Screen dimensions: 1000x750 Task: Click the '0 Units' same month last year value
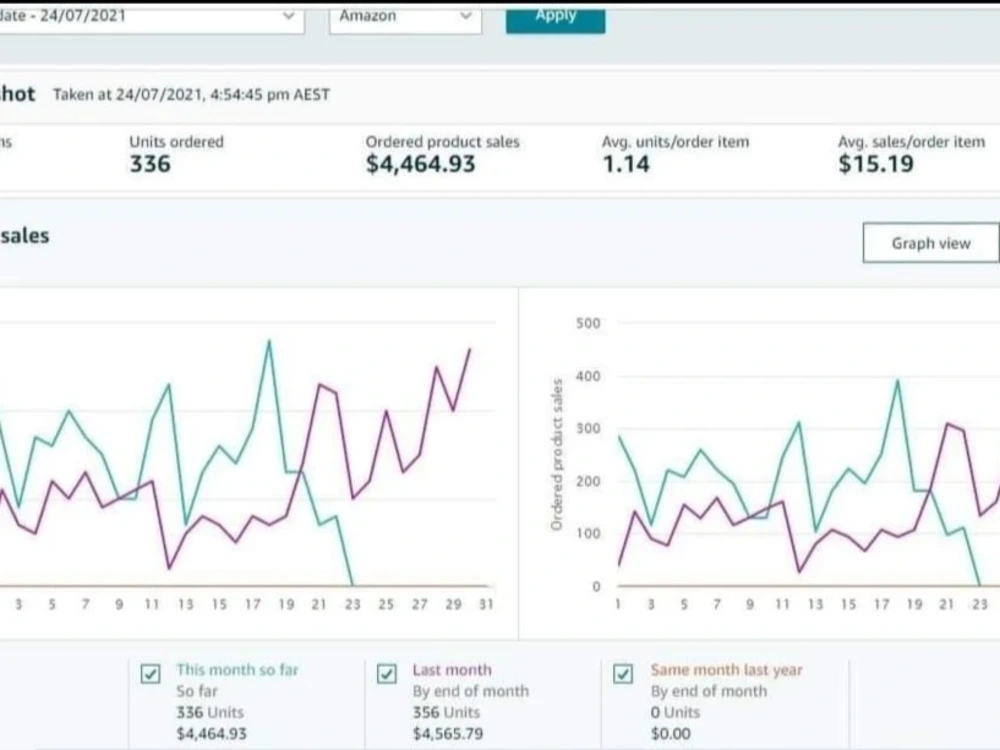[x=675, y=712]
